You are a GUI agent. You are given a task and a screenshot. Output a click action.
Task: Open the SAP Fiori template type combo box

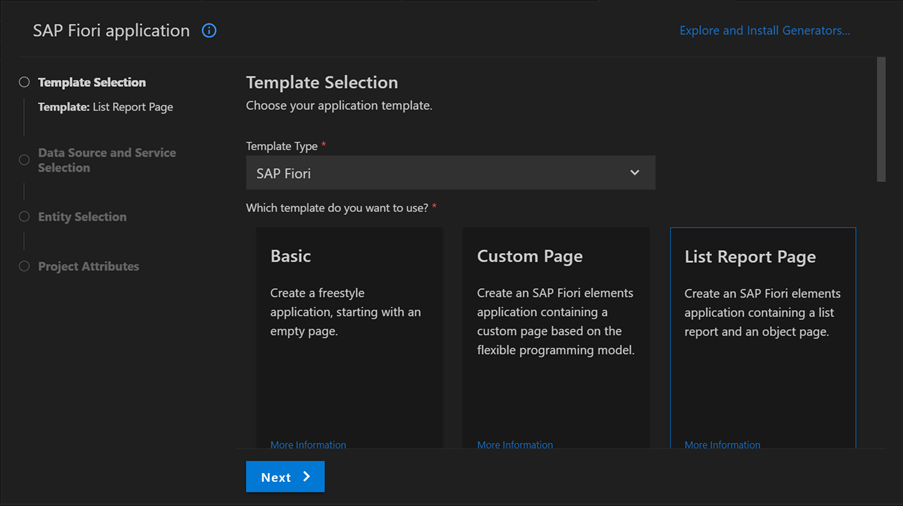coord(450,173)
